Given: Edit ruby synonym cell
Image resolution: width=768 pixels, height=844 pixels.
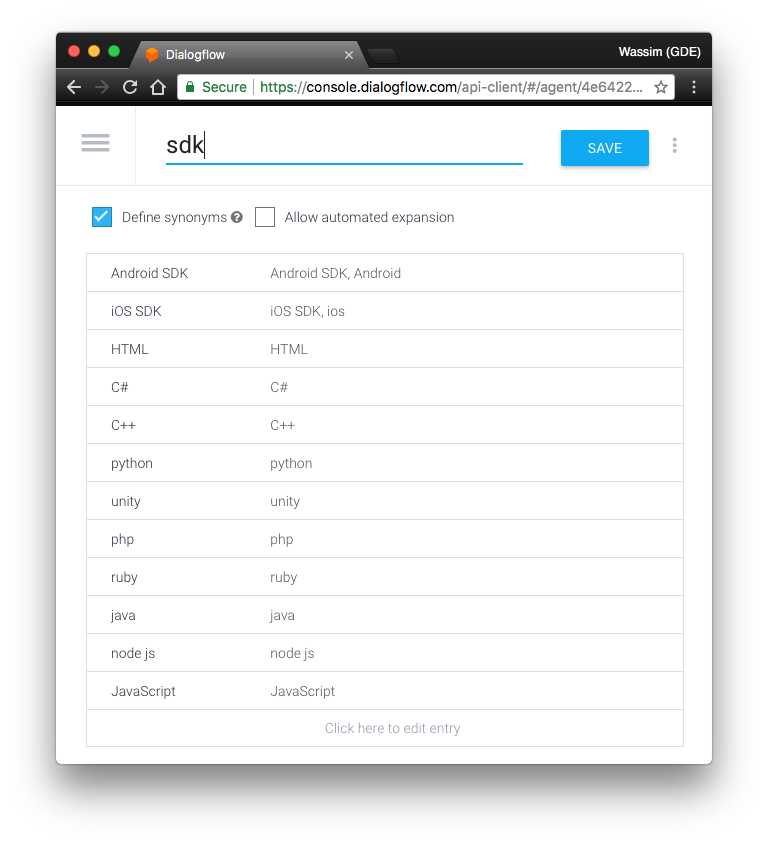Looking at the screenshot, I should [284, 578].
